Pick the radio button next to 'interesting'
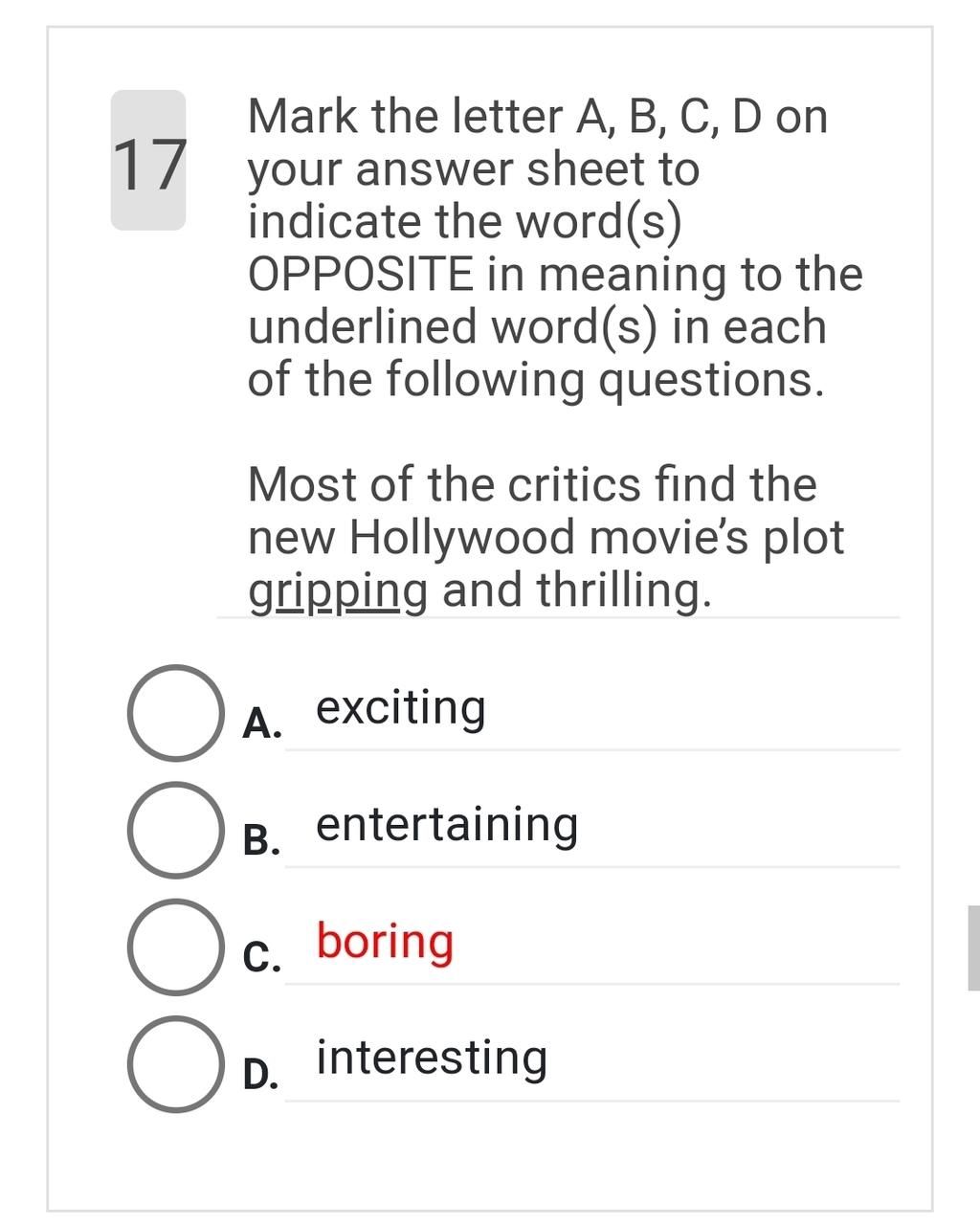 [x=175, y=1063]
